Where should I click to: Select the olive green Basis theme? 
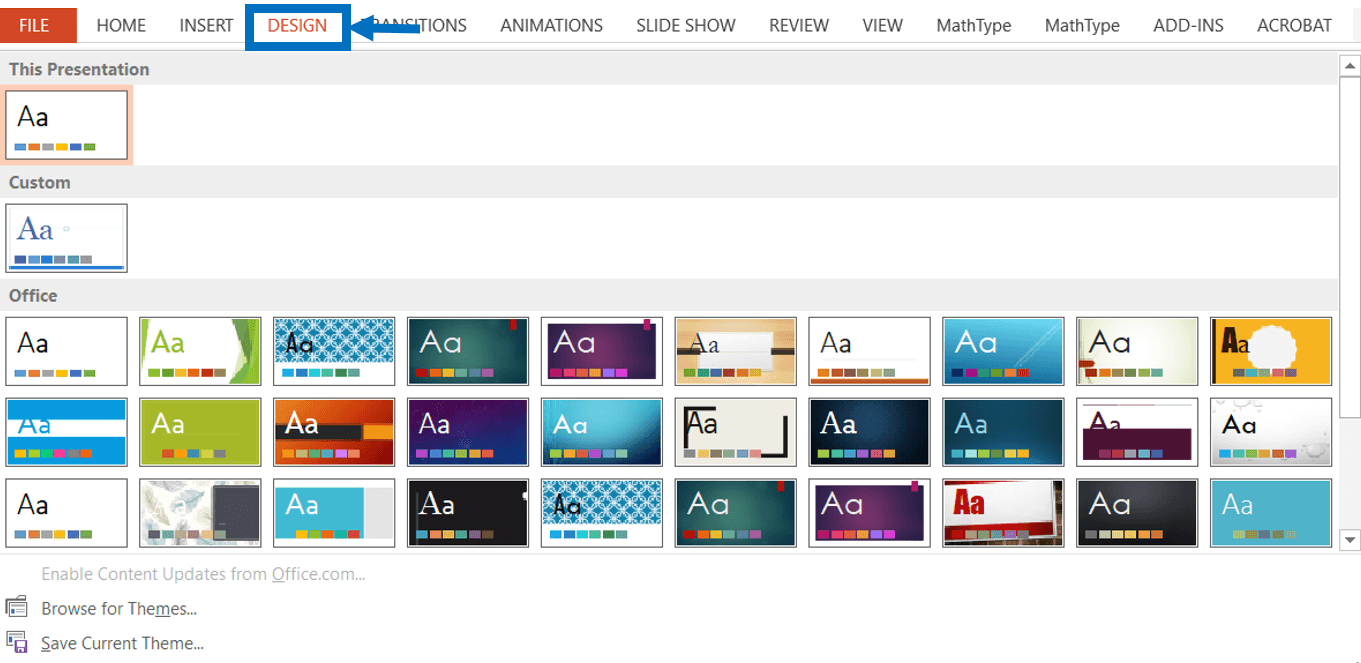200,432
